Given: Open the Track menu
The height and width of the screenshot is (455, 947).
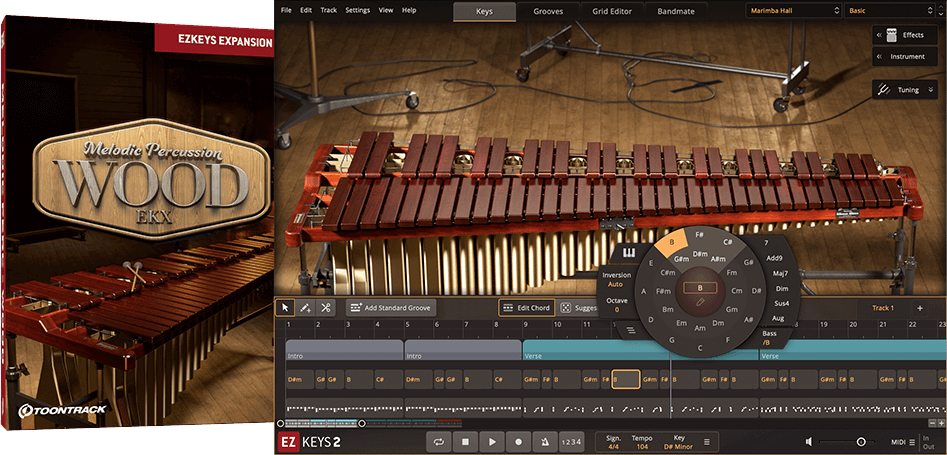Looking at the screenshot, I should pos(329,10).
